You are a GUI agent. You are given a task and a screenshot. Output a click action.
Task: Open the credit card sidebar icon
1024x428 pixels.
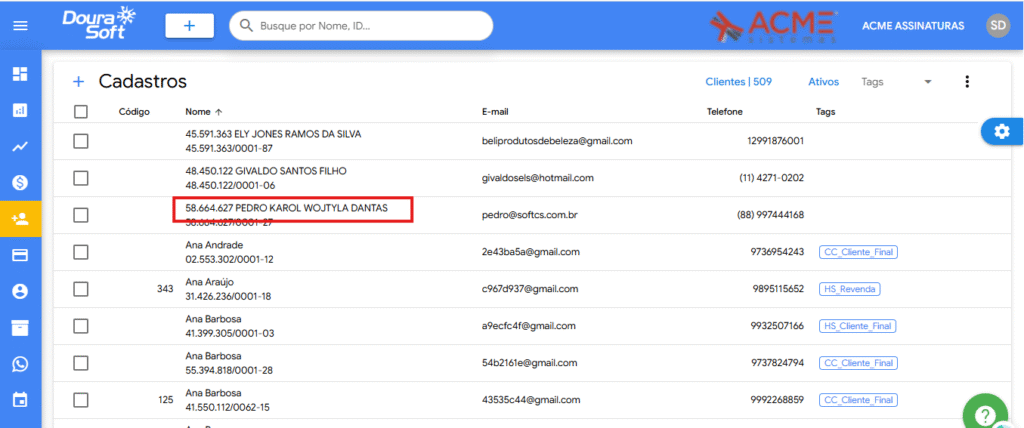20,255
